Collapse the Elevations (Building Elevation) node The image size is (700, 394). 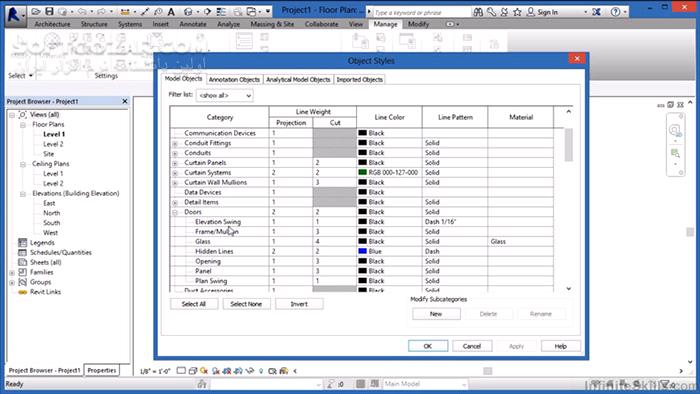23,194
